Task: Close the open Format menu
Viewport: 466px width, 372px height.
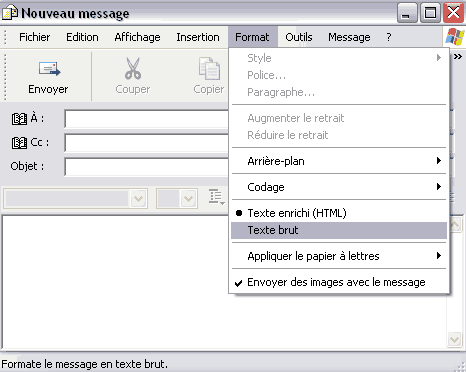Action: (252, 37)
